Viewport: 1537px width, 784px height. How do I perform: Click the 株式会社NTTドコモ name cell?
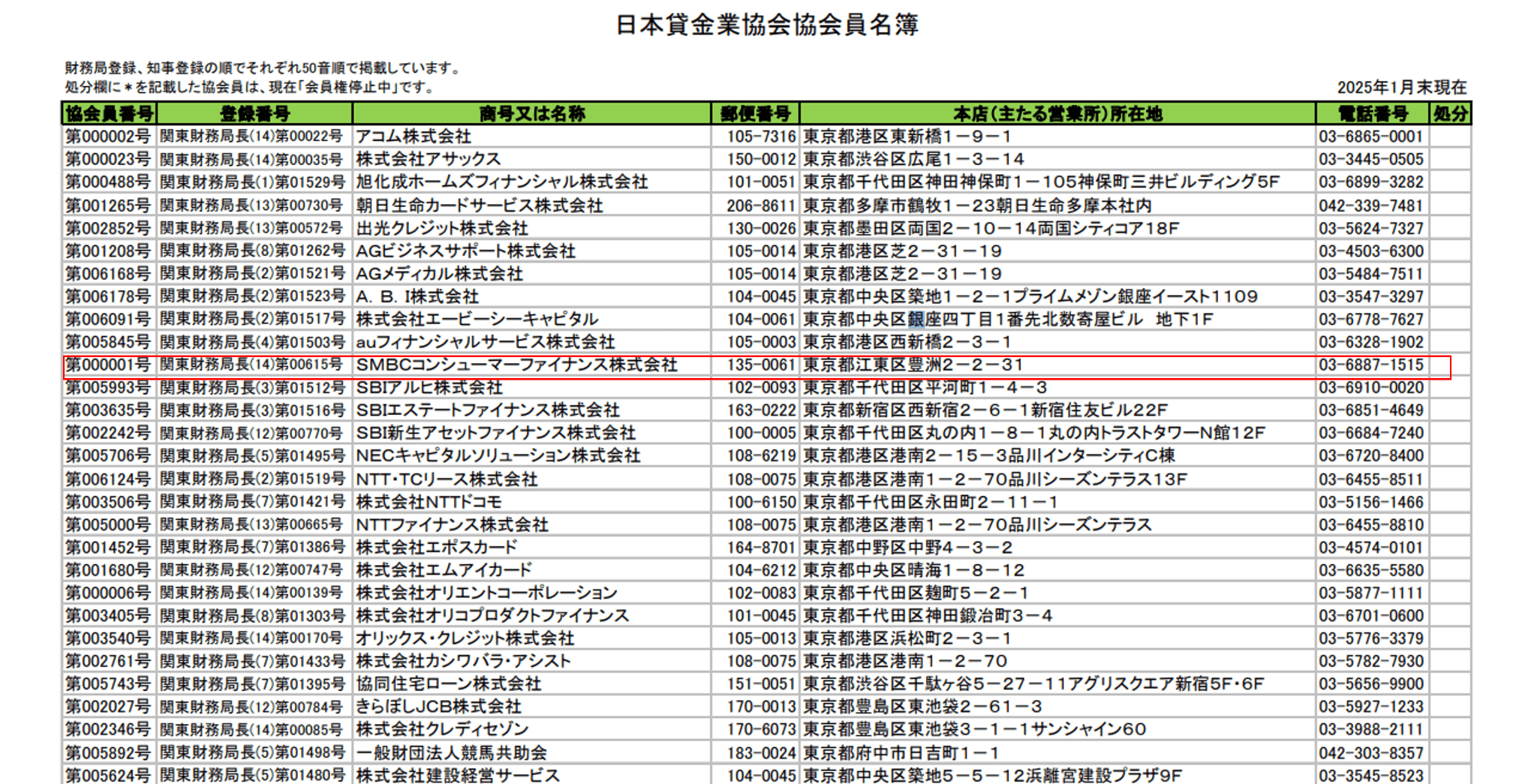coord(429,502)
